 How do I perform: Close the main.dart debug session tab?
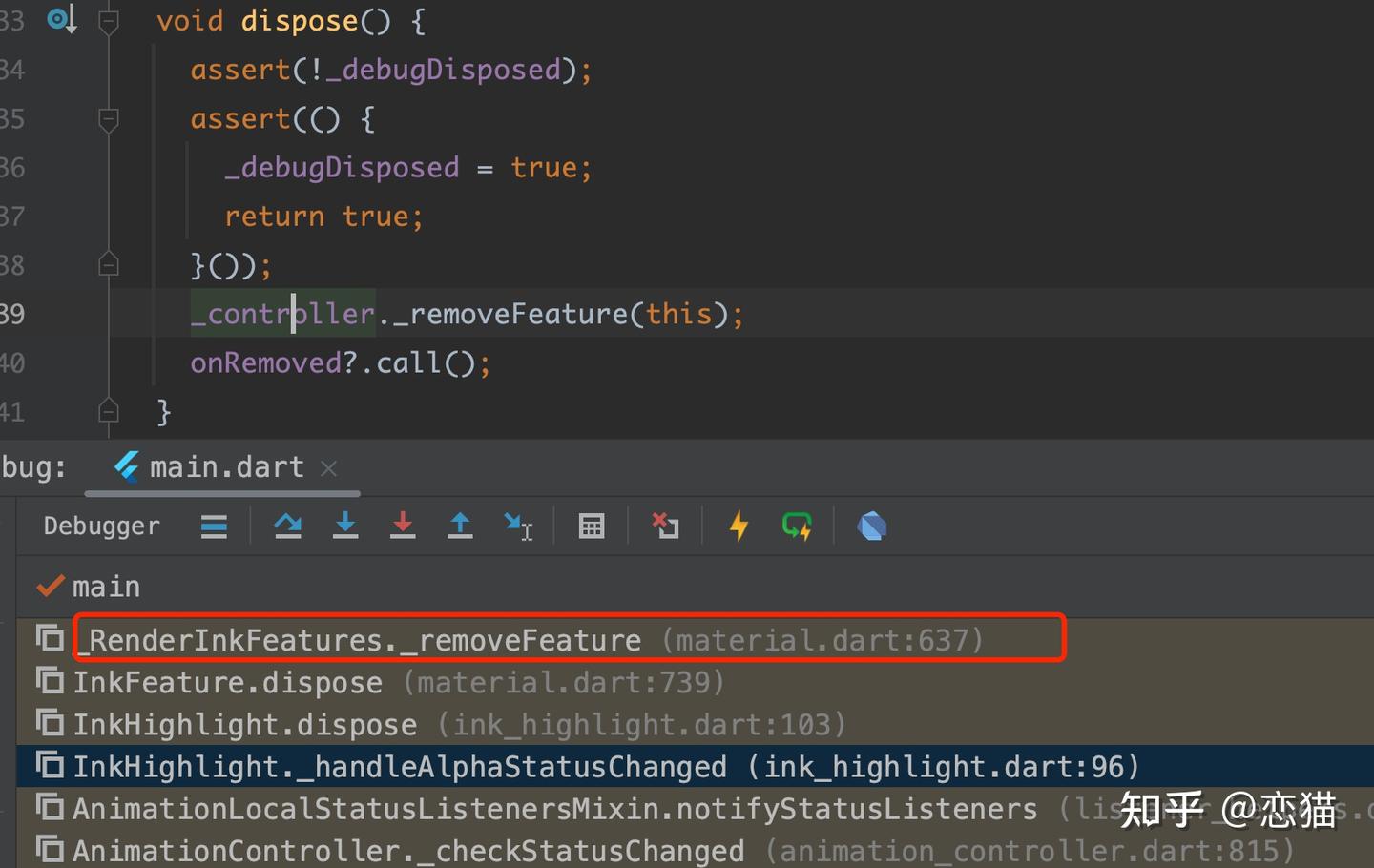(x=329, y=468)
